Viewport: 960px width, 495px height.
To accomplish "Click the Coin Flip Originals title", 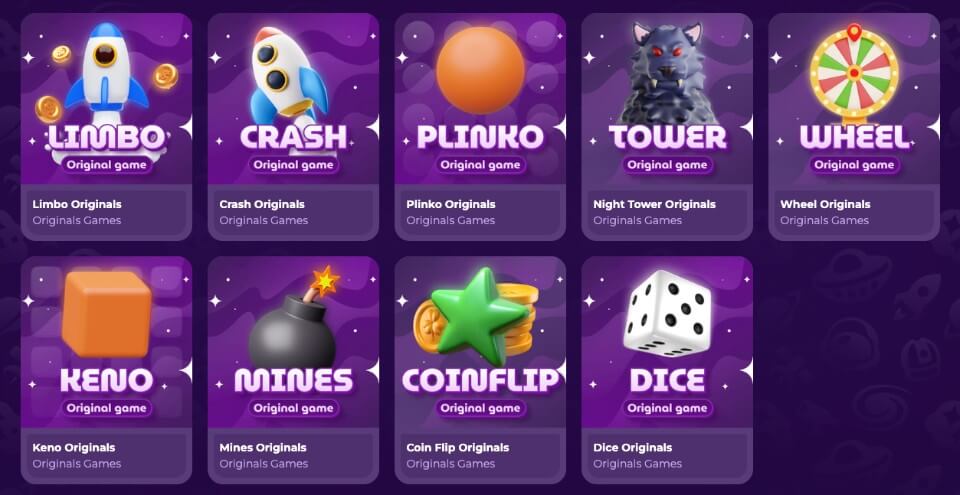I will [x=457, y=448].
